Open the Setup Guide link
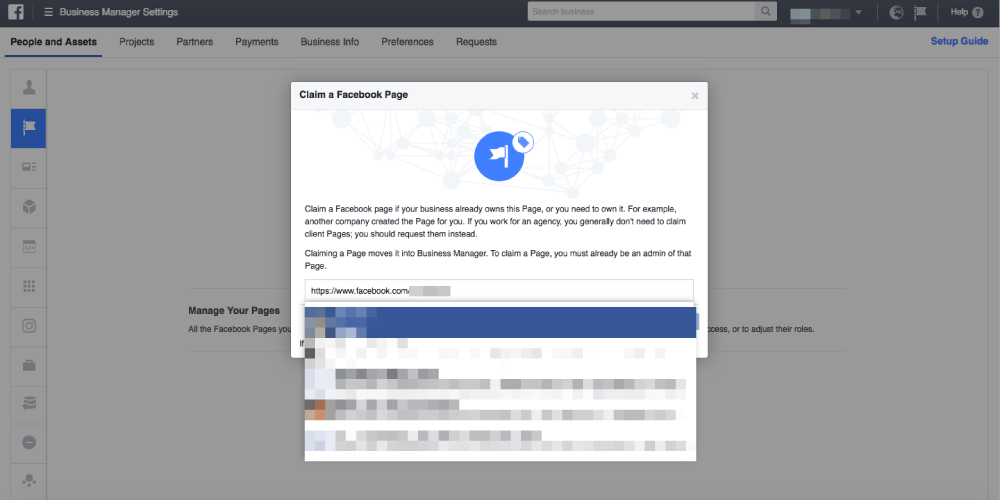This screenshot has height=500, width=1000. (x=959, y=41)
